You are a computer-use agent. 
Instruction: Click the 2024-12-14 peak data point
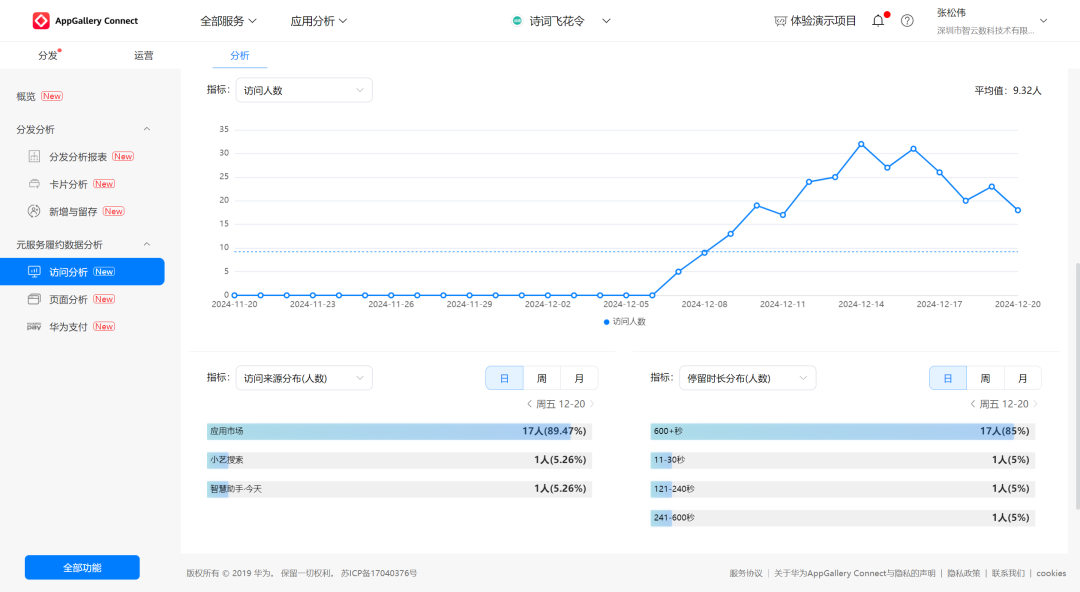861,144
